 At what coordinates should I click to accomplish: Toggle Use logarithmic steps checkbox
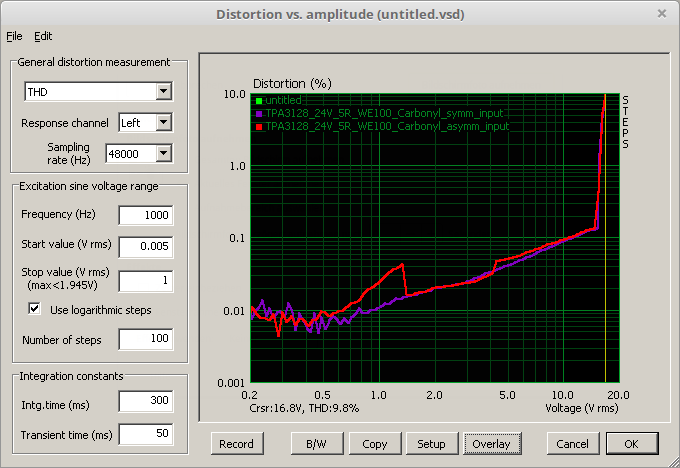pos(36,310)
